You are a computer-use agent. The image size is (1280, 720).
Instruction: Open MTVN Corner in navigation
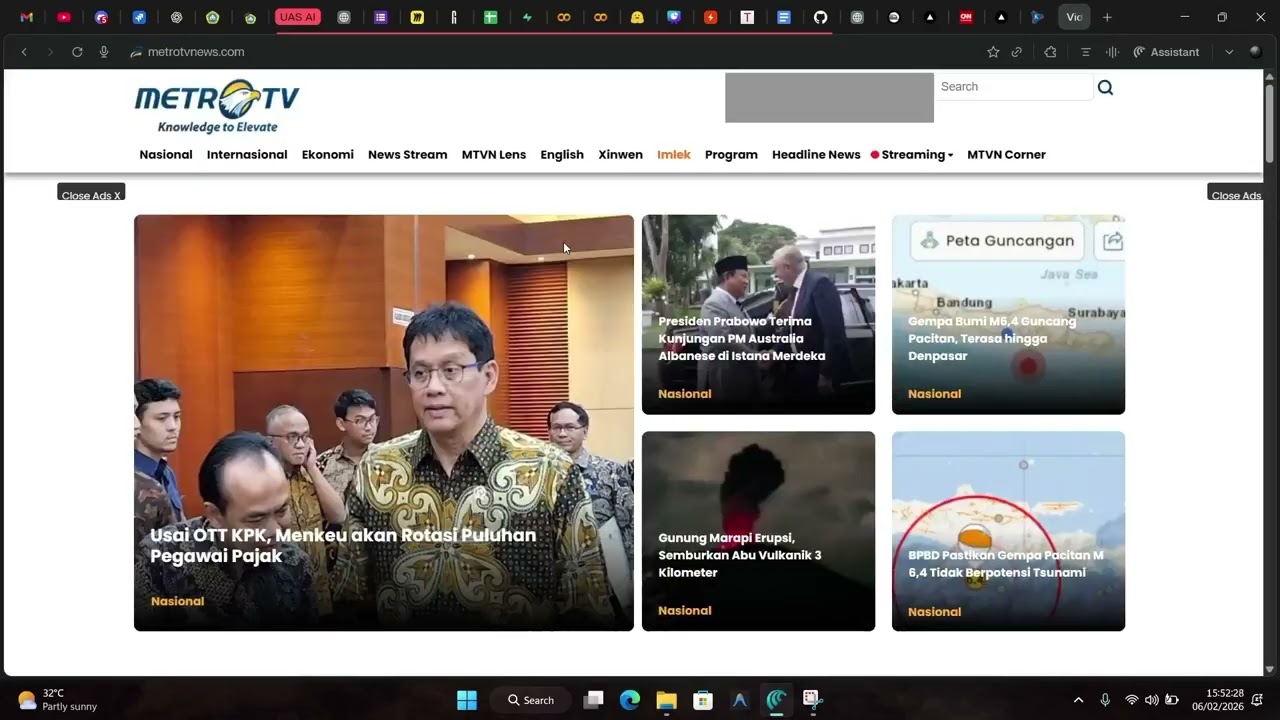[x=1006, y=155]
